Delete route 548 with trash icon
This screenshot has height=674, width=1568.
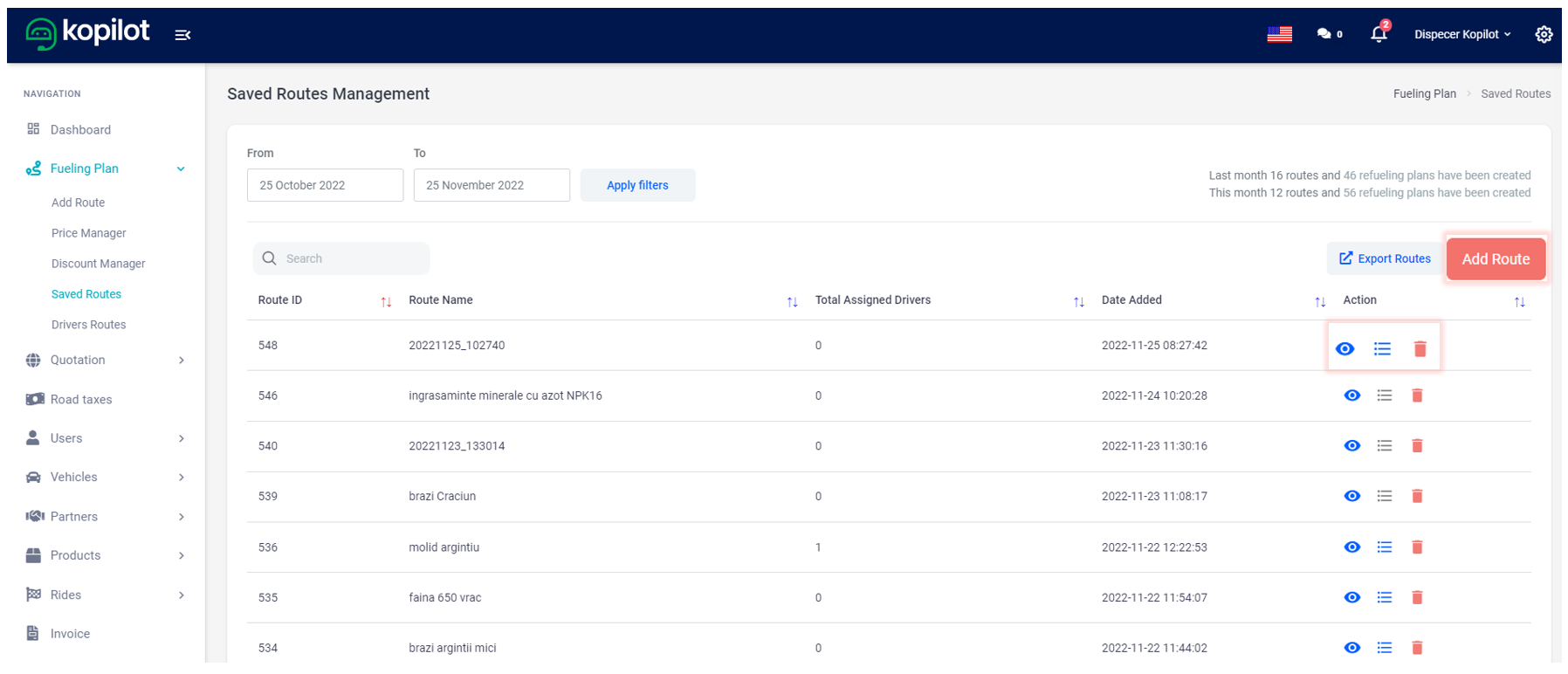tap(1420, 349)
